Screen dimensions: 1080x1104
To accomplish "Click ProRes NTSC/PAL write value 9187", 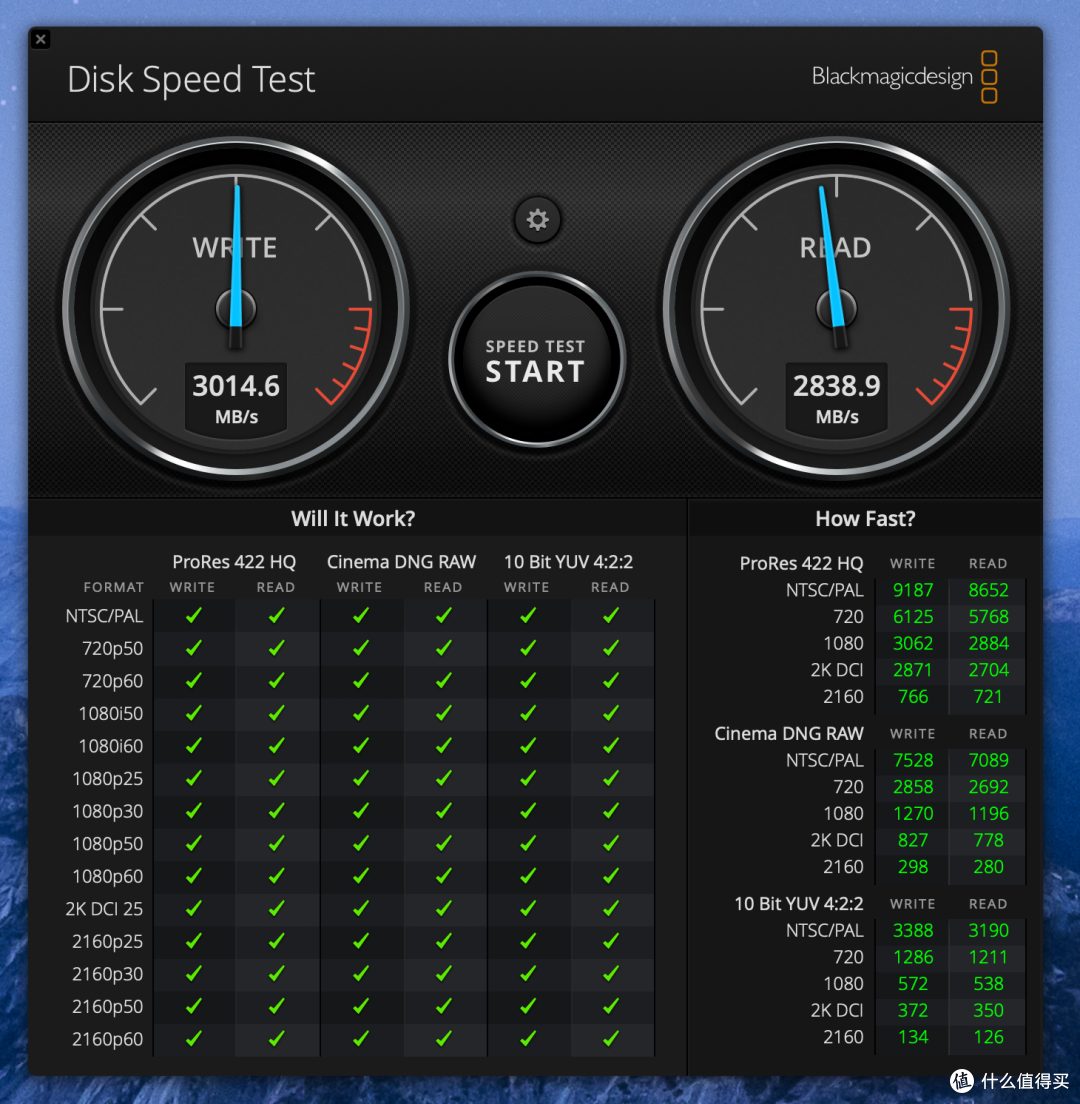I will tap(913, 590).
